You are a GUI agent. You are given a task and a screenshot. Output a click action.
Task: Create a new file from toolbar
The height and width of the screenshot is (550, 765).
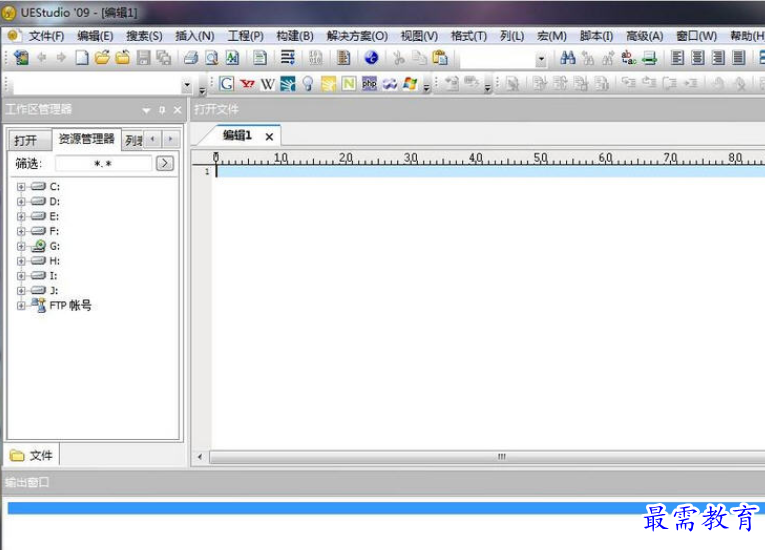coord(82,58)
